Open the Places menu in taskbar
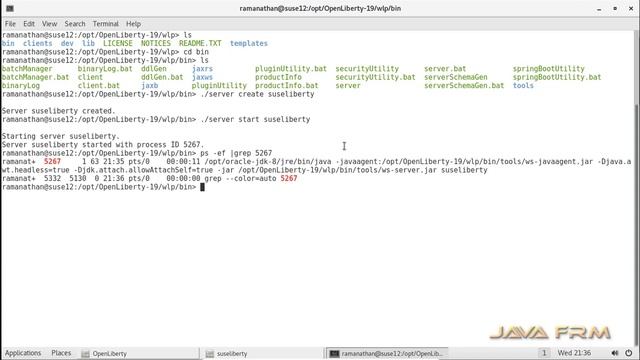The height and width of the screenshot is (360, 640). point(61,353)
